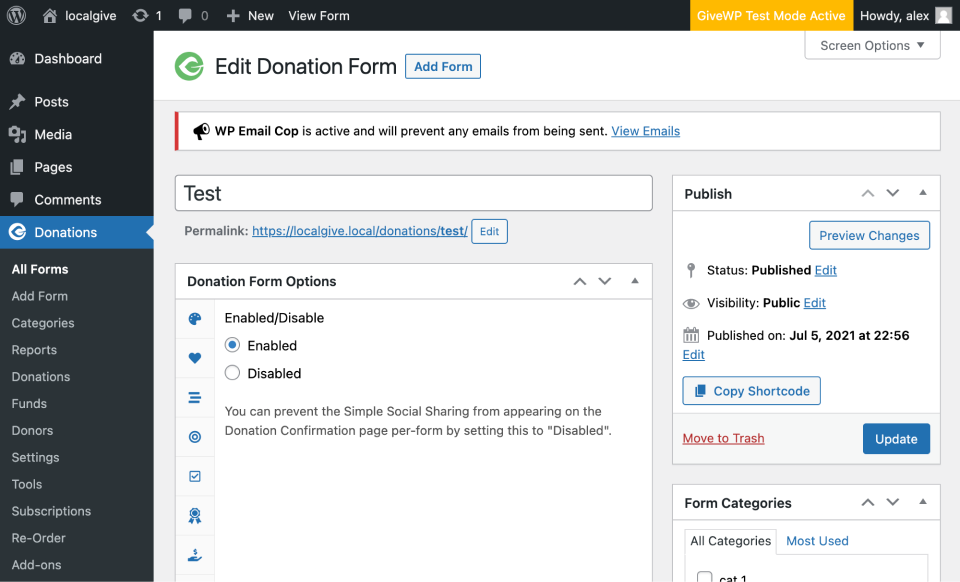Open Subscriptions submenu item
Image resolution: width=960 pixels, height=582 pixels.
tap(51, 512)
